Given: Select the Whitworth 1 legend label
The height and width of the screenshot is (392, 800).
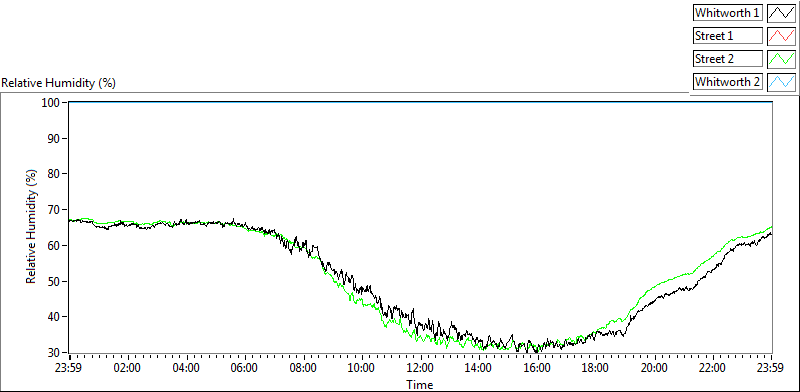Looking at the screenshot, I should pos(728,13).
